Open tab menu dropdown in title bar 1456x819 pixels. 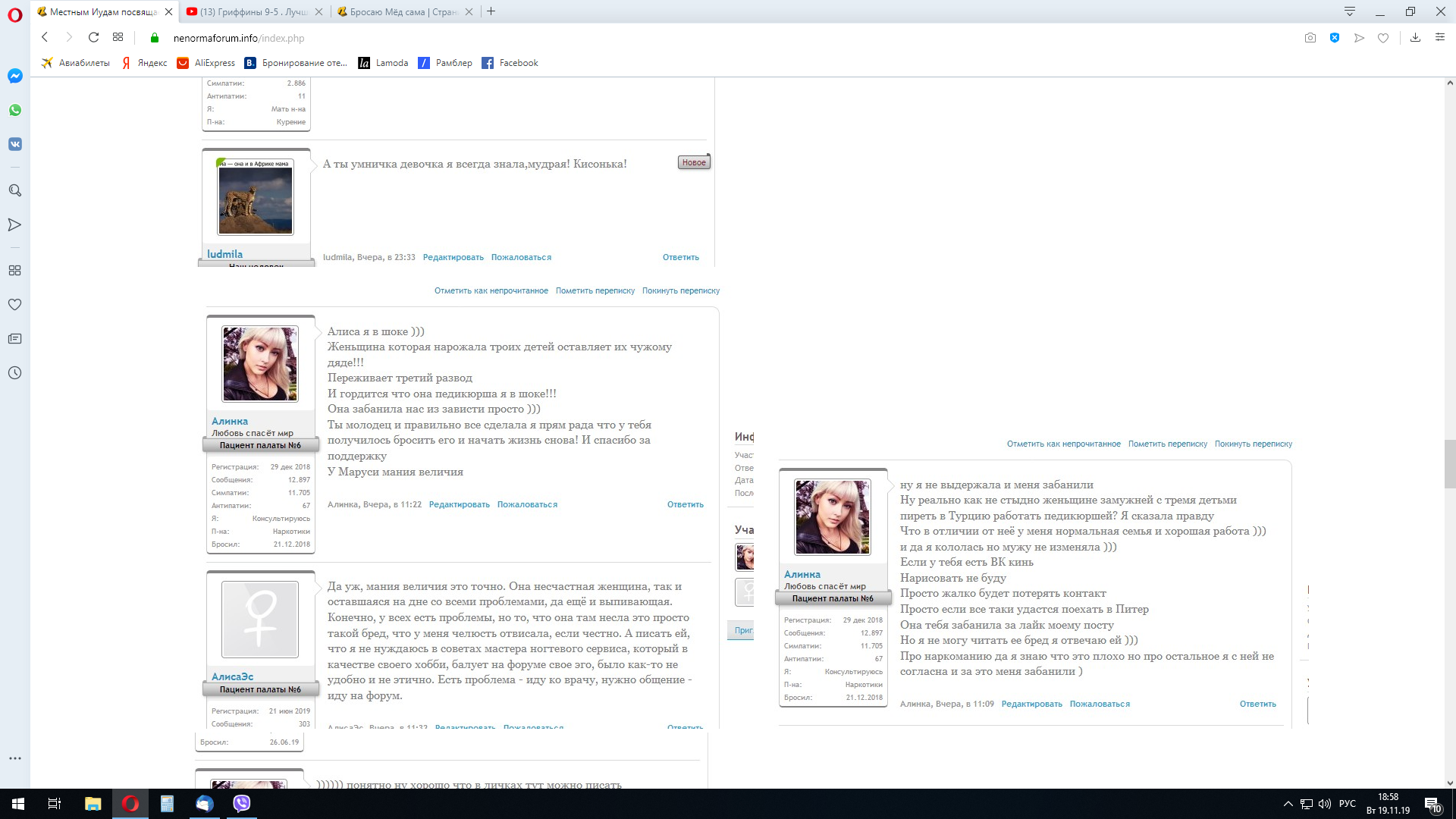coord(1350,11)
